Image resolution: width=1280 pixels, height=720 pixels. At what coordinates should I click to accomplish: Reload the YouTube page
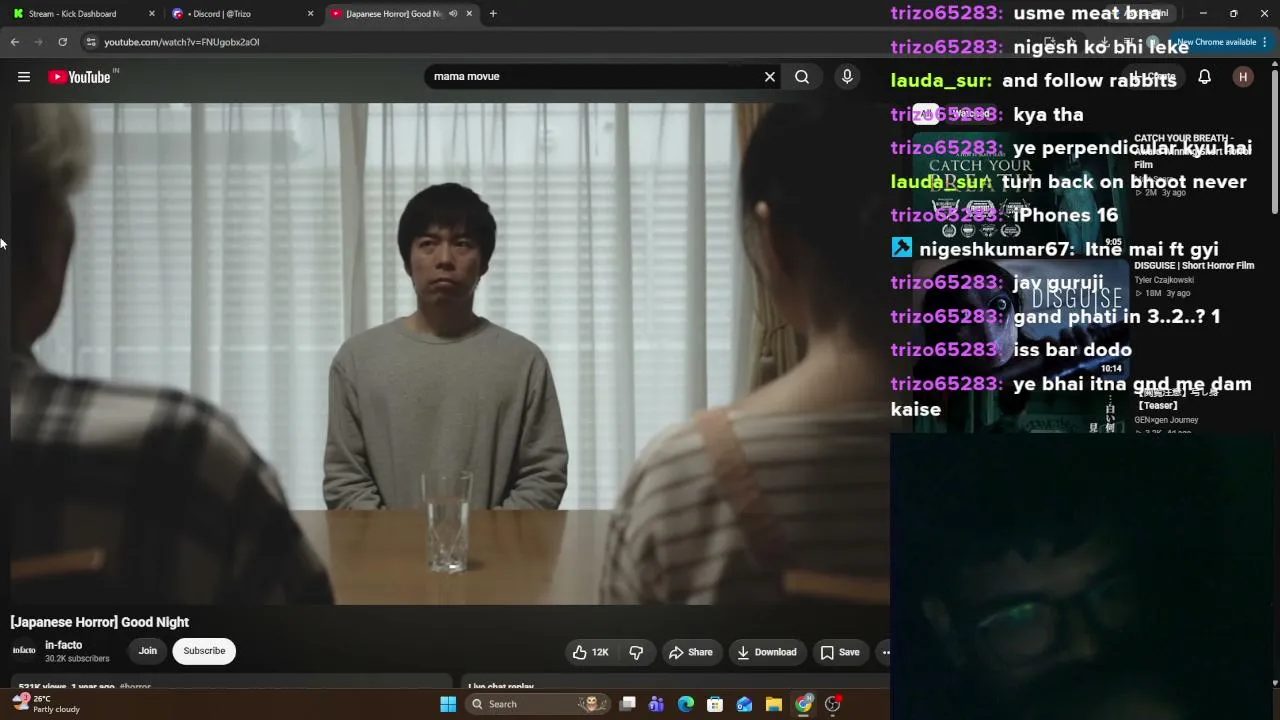click(62, 42)
